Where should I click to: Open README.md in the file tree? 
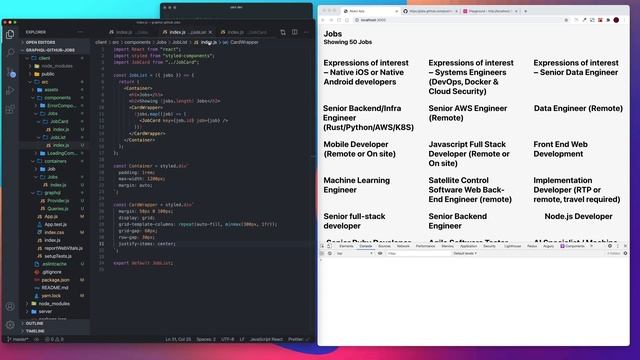coord(55,288)
